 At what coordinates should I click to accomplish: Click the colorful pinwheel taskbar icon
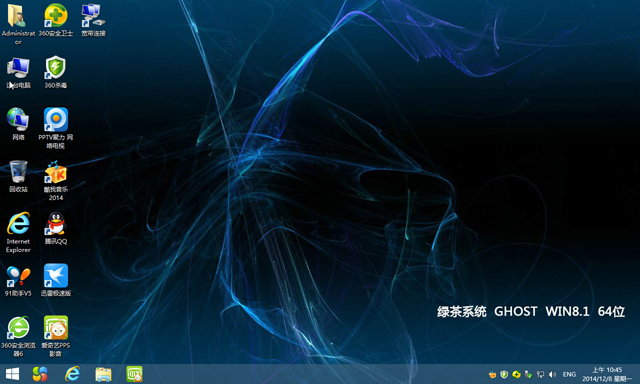[40, 374]
